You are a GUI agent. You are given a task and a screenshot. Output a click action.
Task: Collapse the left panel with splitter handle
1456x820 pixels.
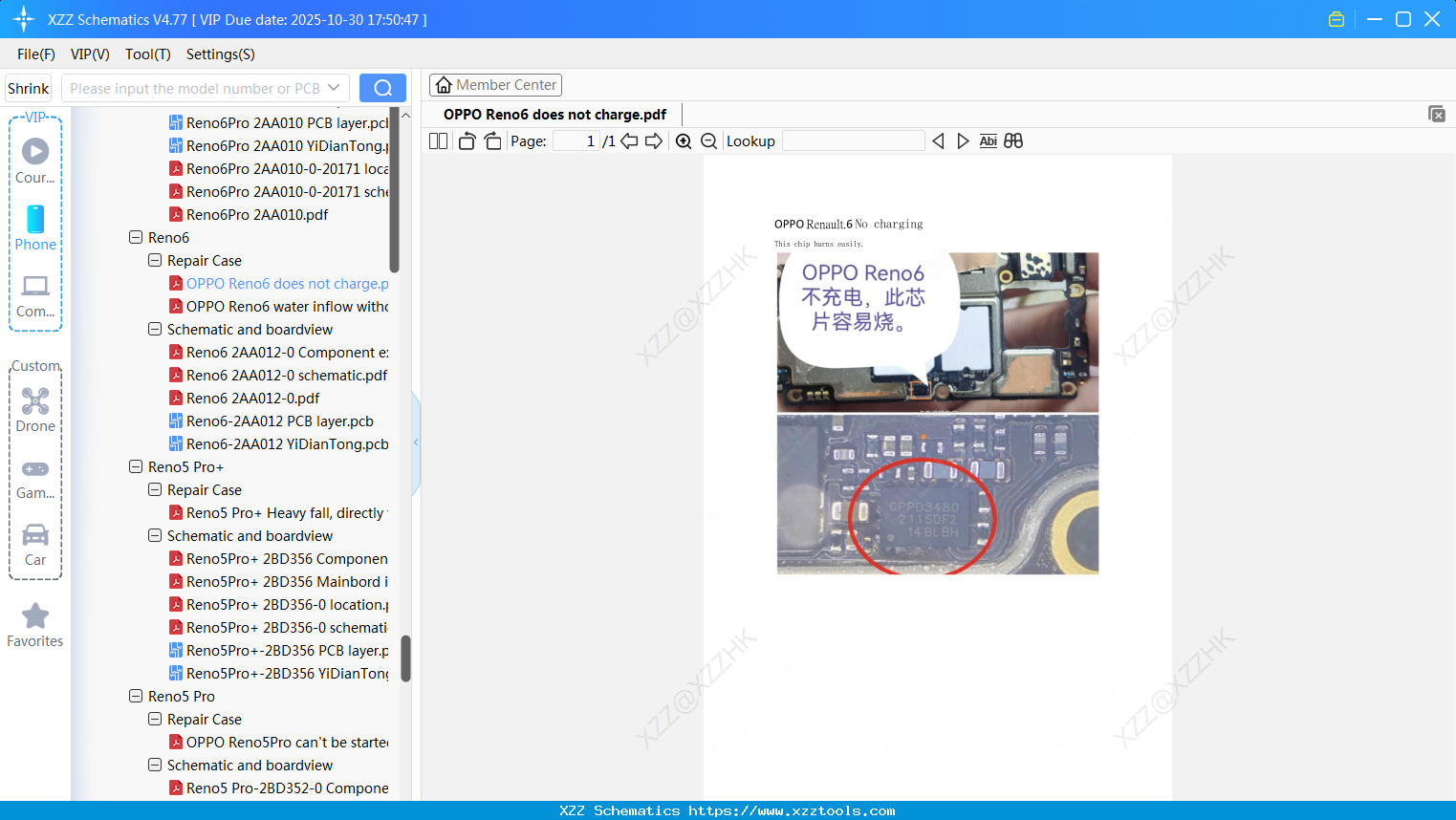pos(416,442)
